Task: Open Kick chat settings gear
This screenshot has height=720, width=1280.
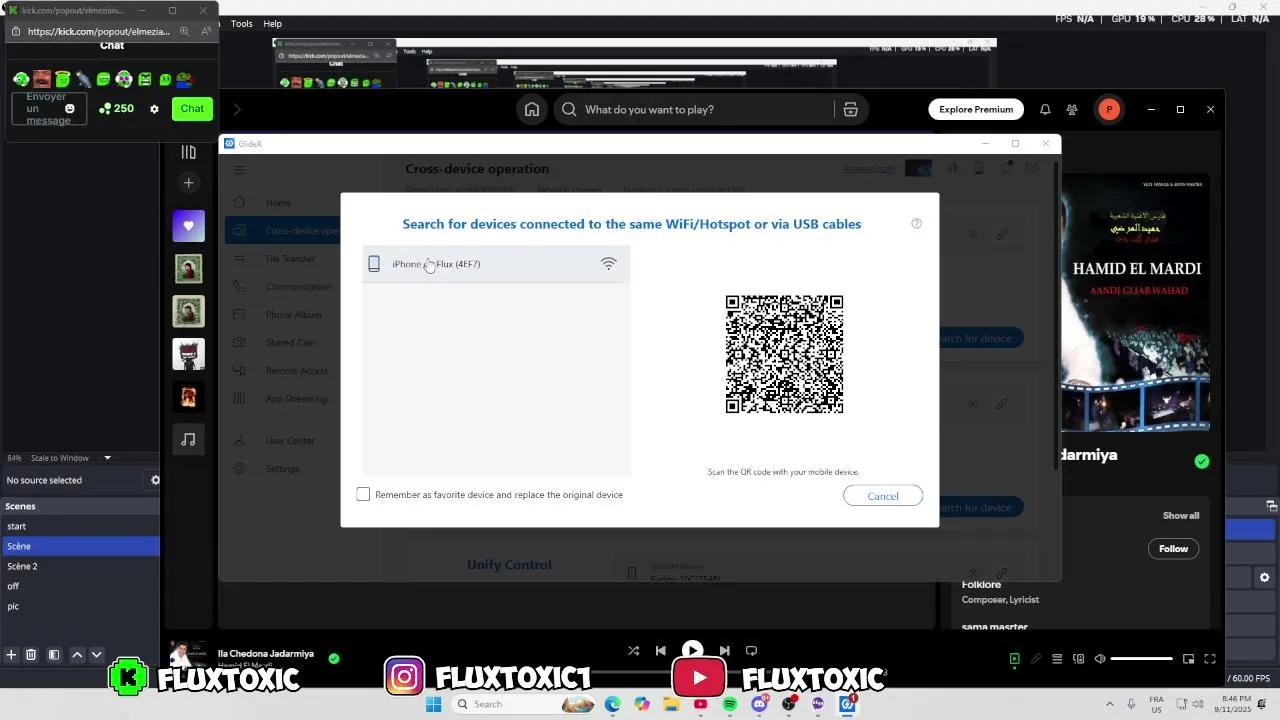Action: (154, 109)
